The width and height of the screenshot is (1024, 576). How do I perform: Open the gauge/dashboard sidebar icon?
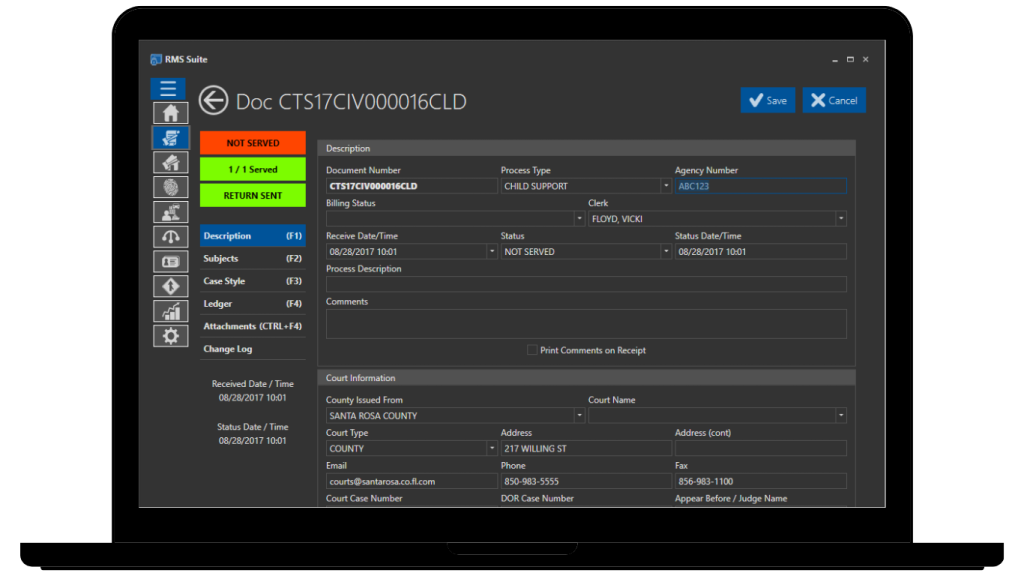[170, 236]
